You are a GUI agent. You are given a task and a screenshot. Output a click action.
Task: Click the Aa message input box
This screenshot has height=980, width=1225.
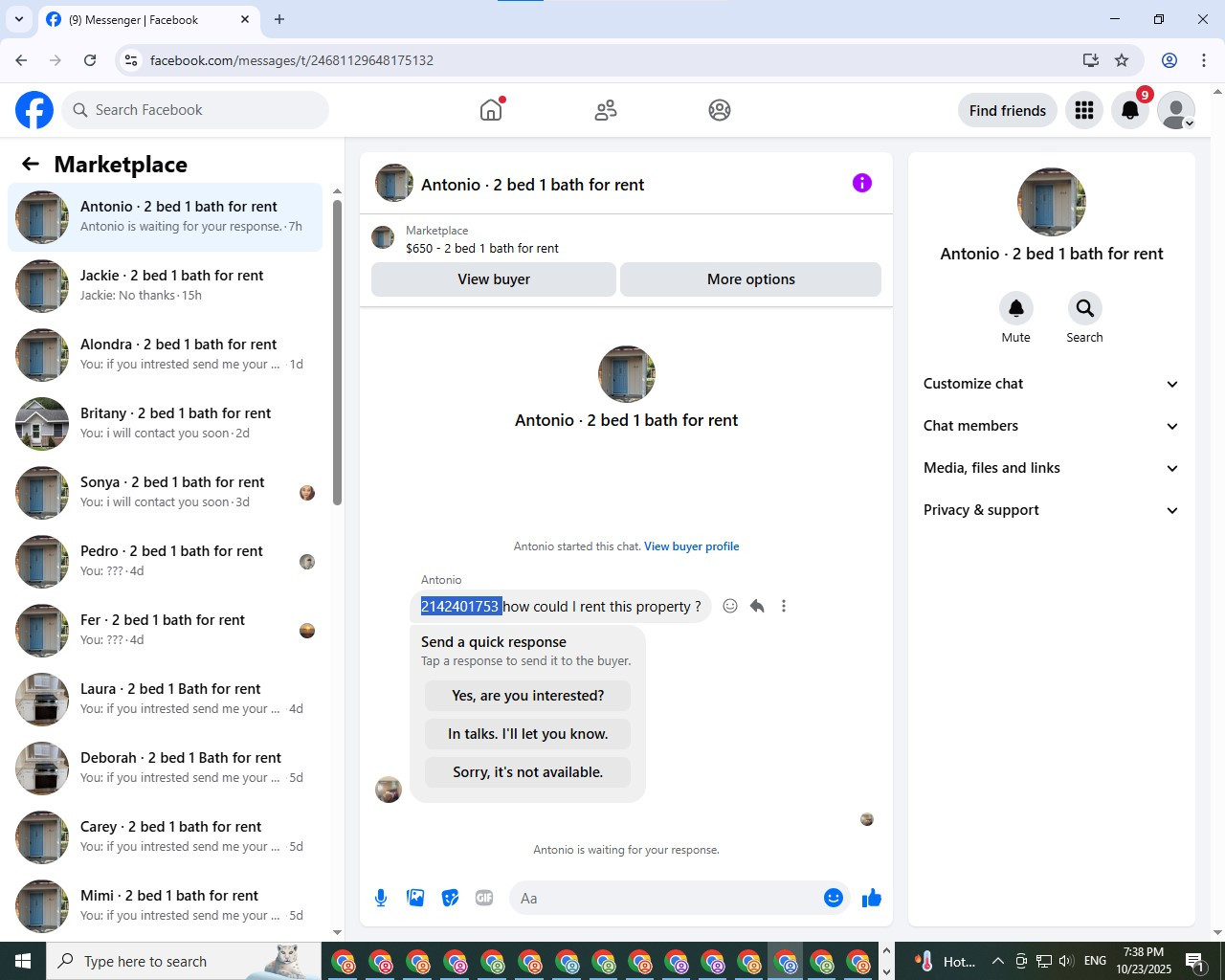click(x=668, y=898)
